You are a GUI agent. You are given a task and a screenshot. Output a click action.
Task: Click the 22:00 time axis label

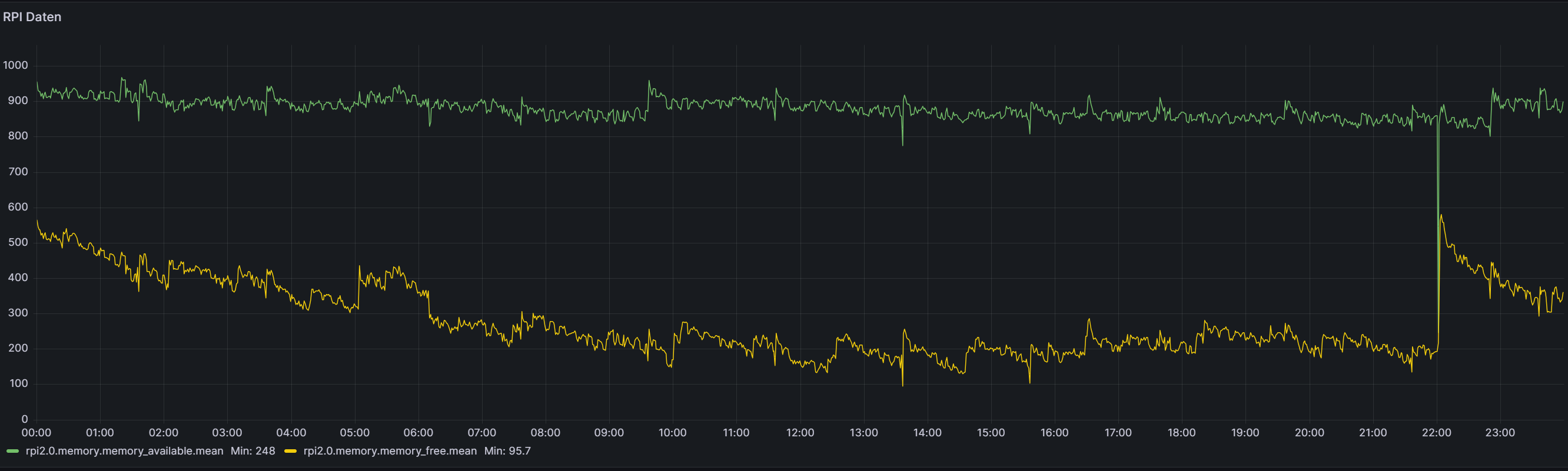pos(1437,433)
